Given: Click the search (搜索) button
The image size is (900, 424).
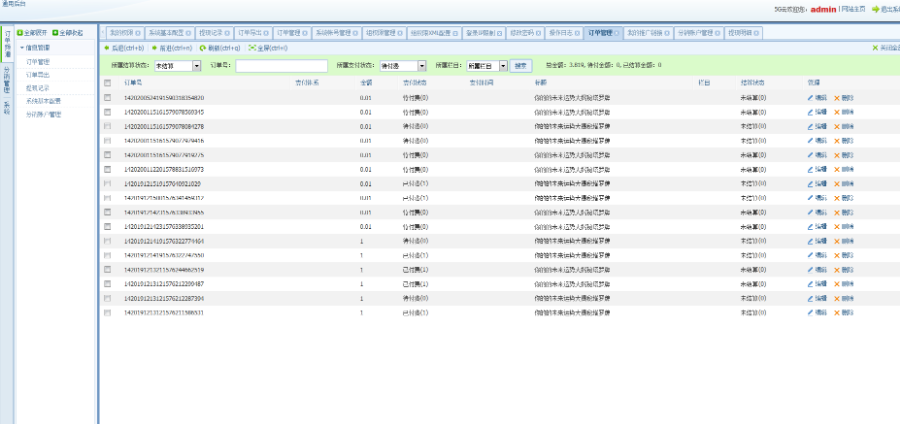Looking at the screenshot, I should tap(520, 65).
